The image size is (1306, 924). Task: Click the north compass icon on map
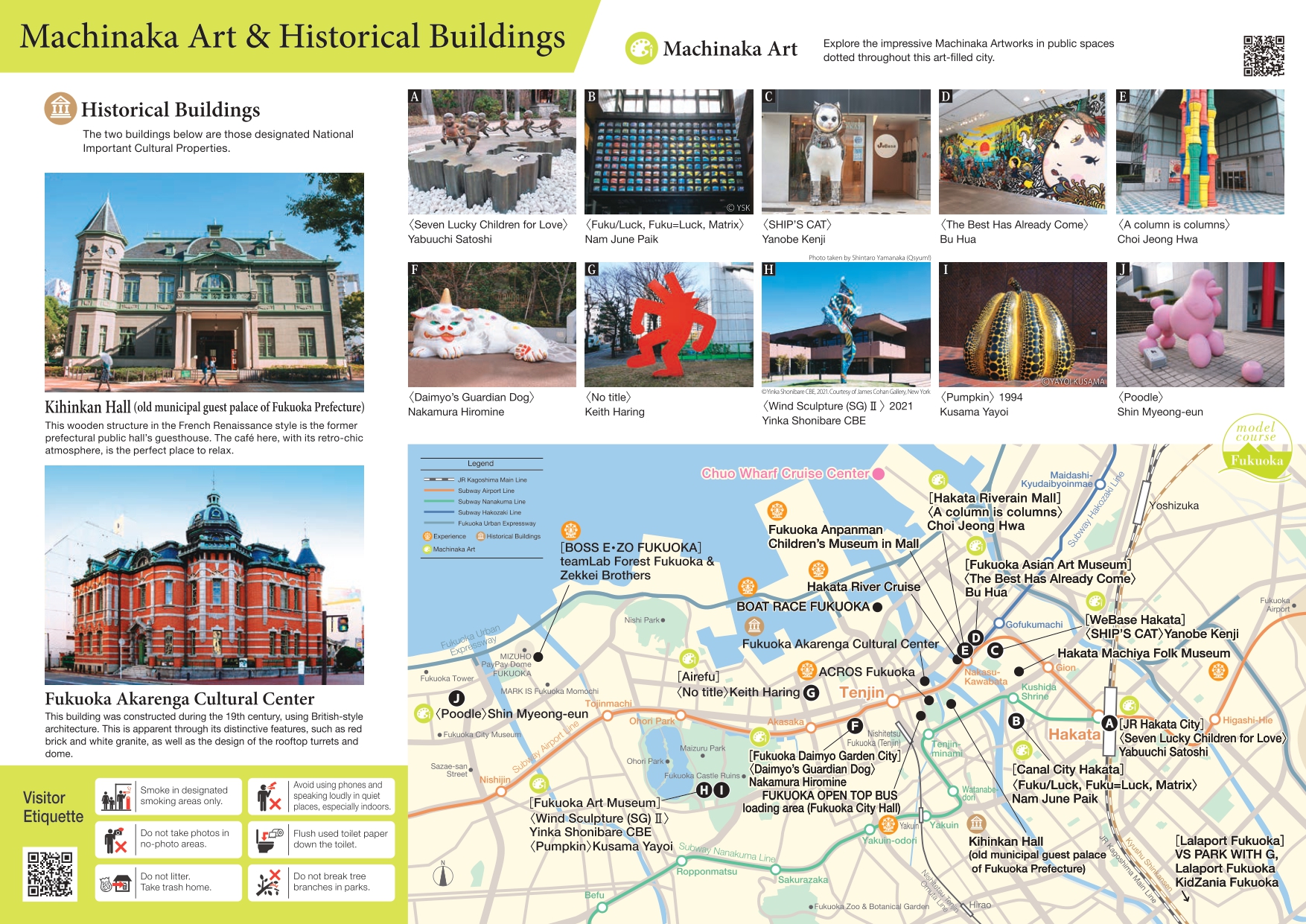click(443, 875)
